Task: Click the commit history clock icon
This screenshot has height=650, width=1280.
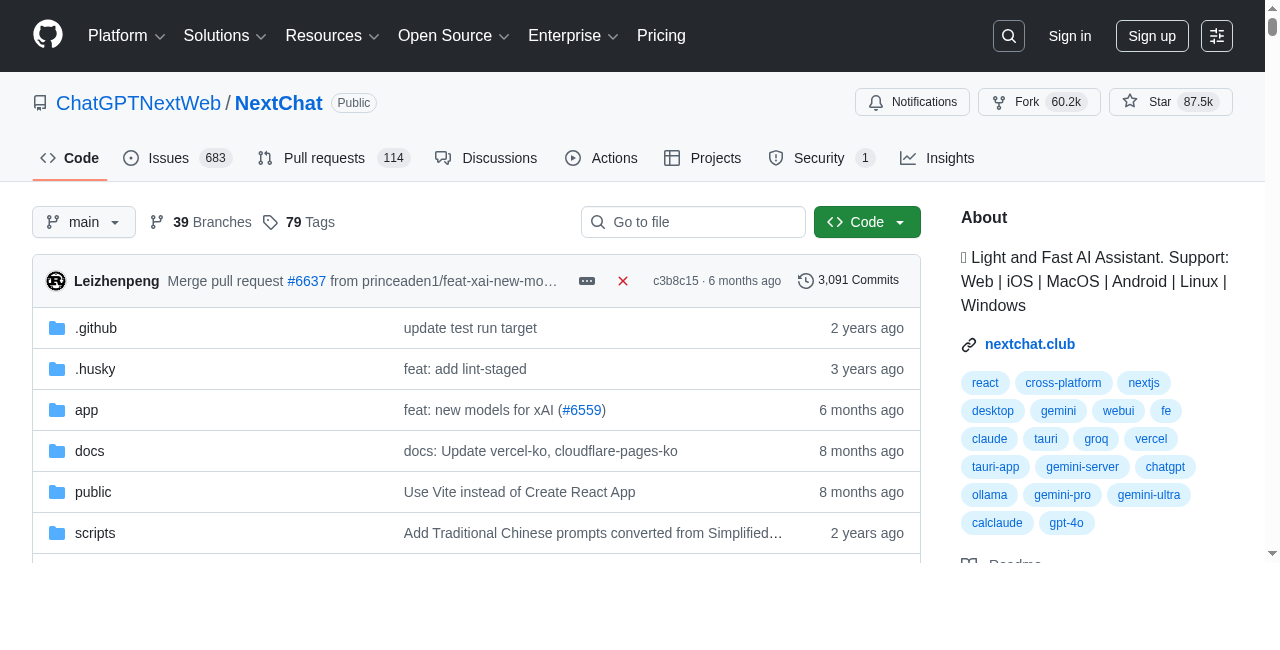Action: pyautogui.click(x=806, y=280)
